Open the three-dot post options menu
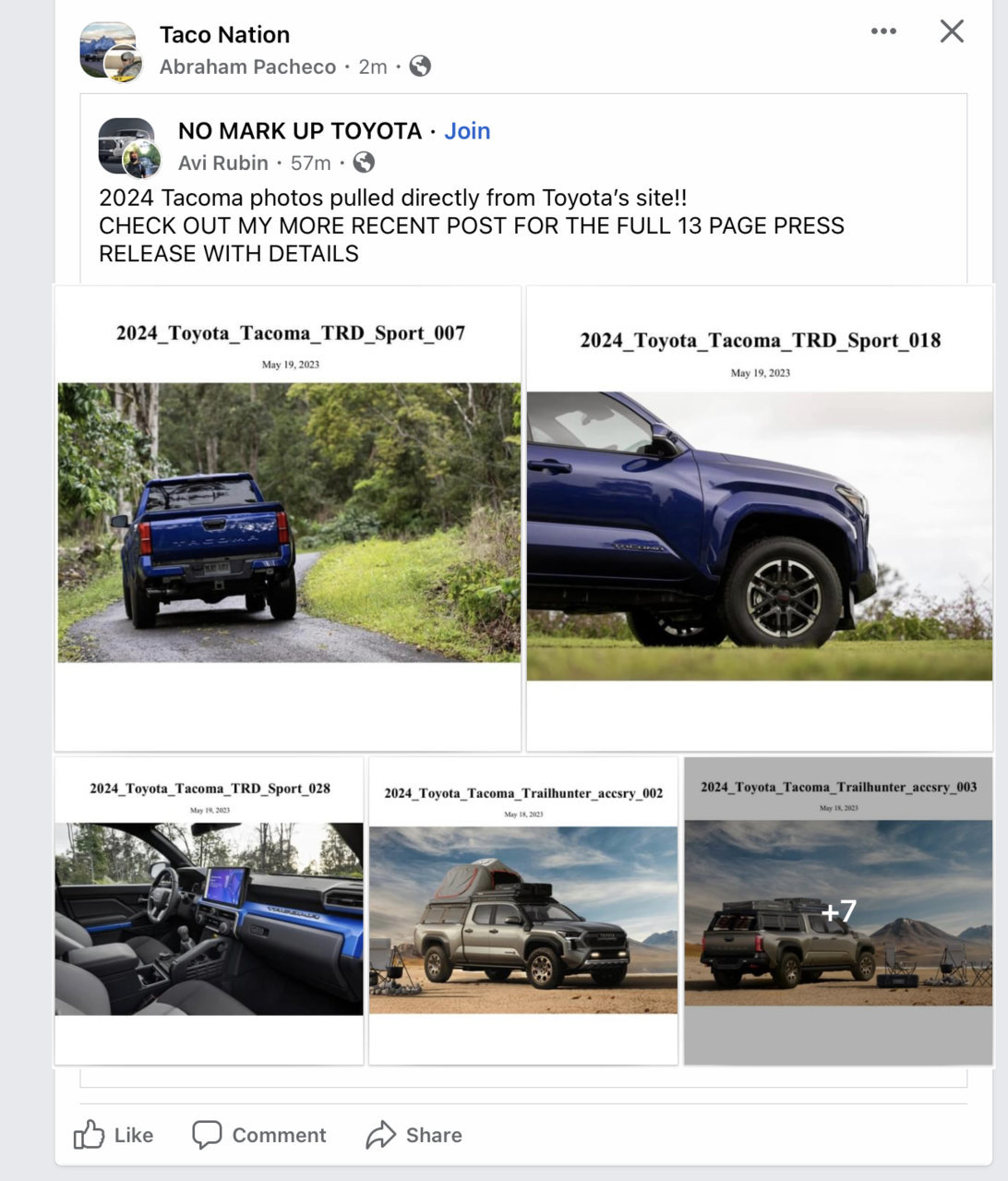1008x1181 pixels. [883, 31]
